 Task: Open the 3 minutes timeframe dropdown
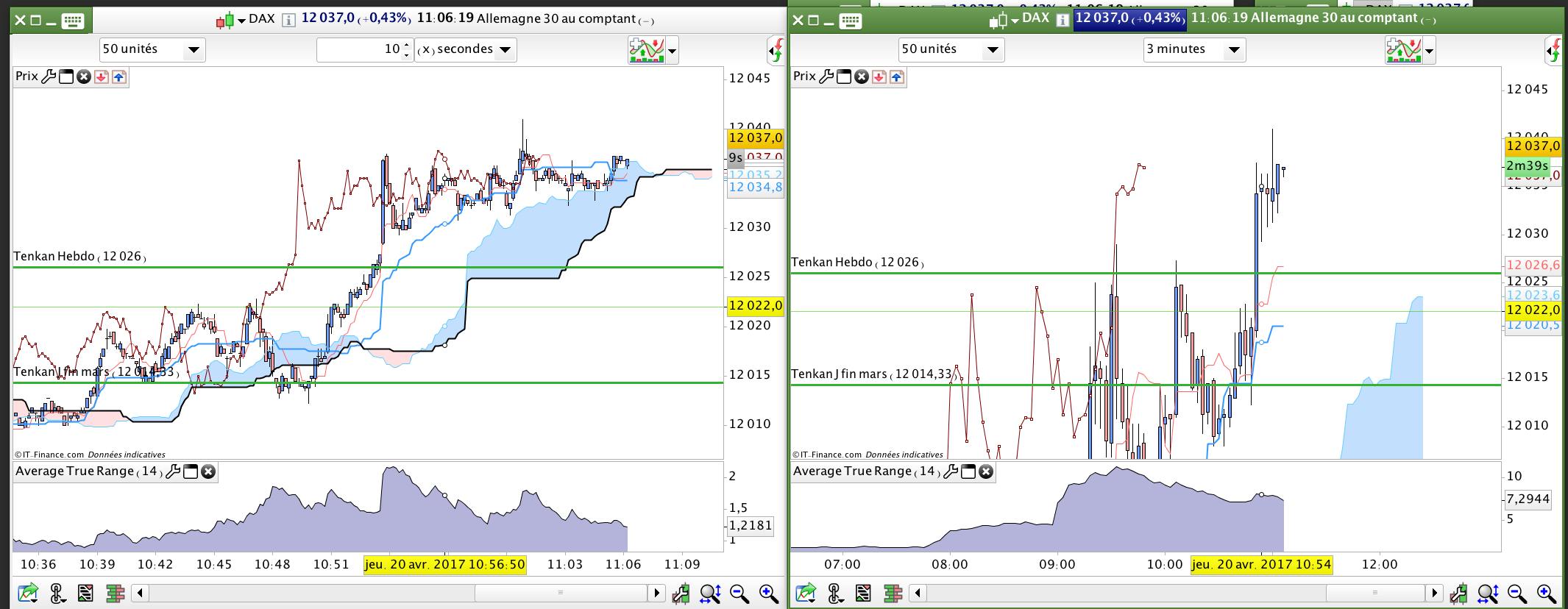click(1194, 49)
